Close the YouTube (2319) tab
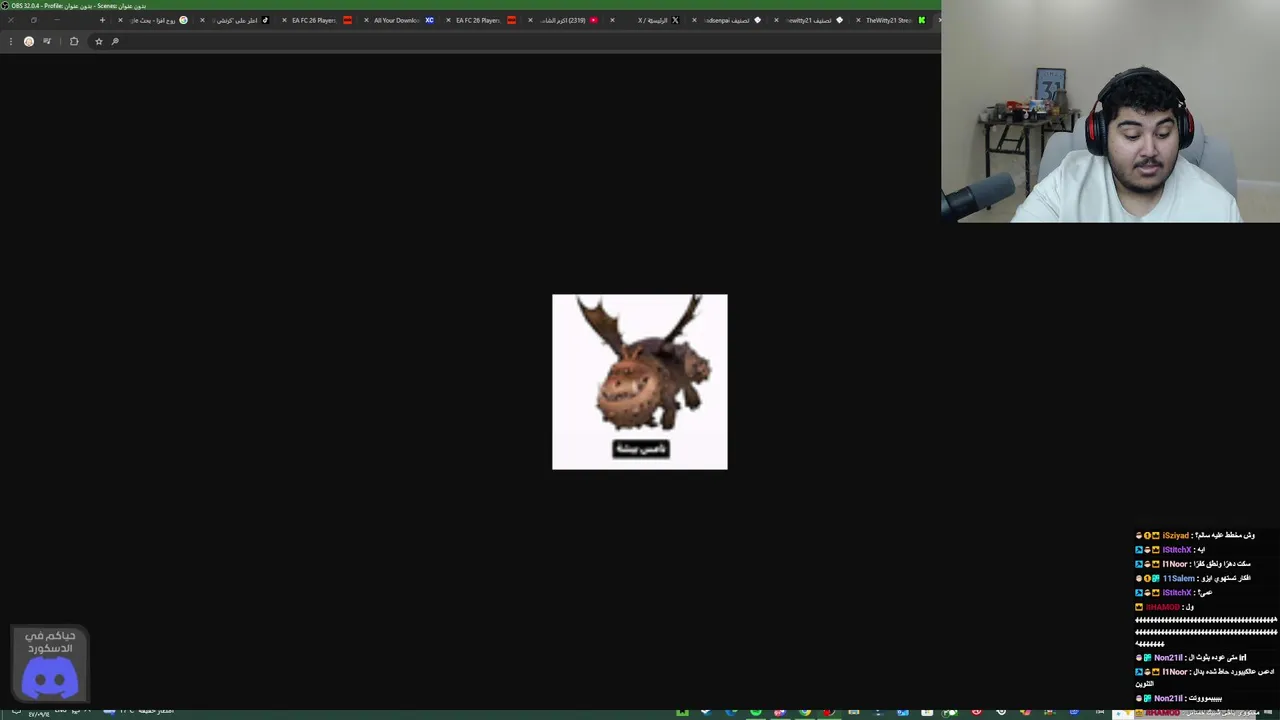The image size is (1280, 720). [x=530, y=20]
